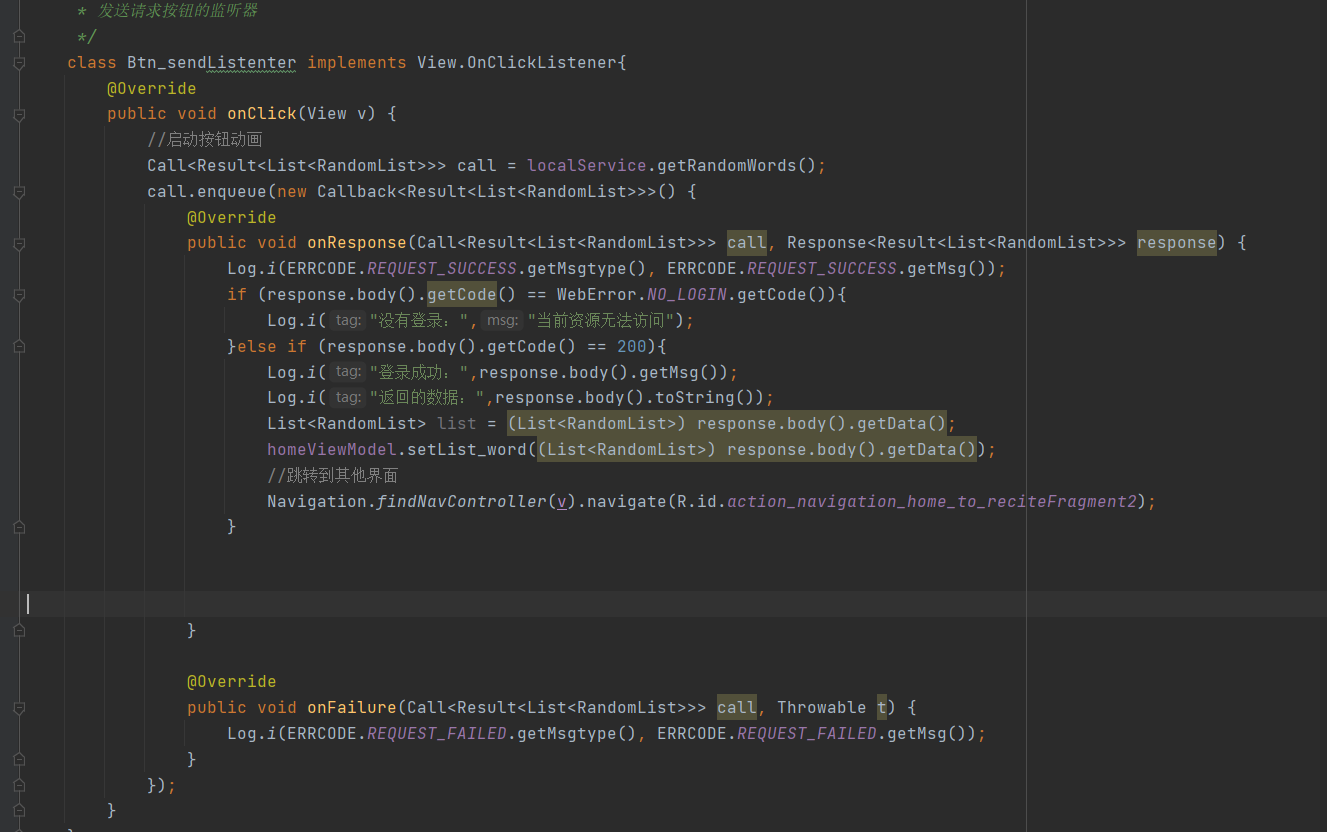Screen dimensions: 1327x832
Task: Click the NO_LOGIN constant
Action: [687, 295]
